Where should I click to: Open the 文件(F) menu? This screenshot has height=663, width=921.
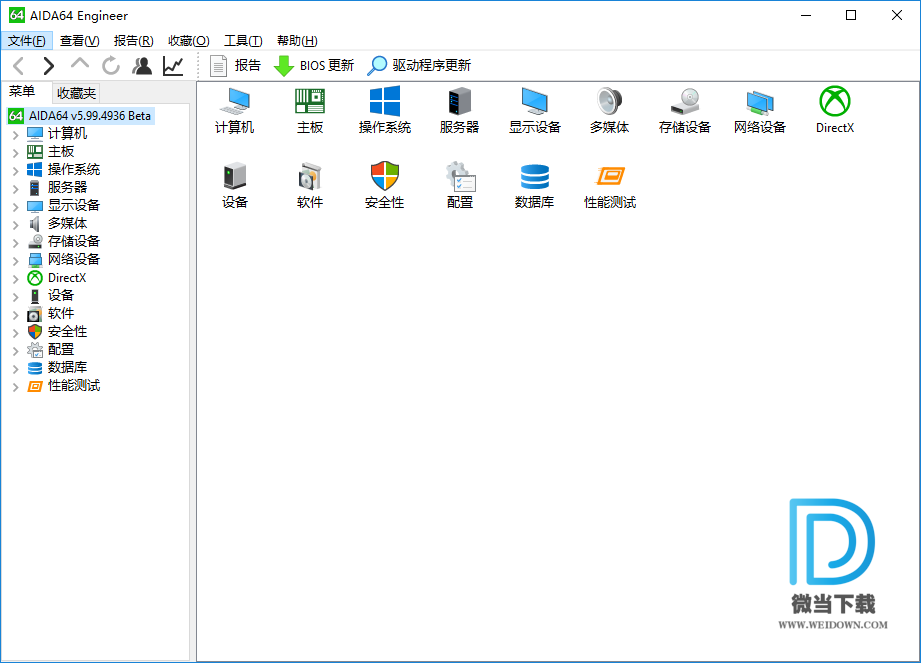coord(27,41)
